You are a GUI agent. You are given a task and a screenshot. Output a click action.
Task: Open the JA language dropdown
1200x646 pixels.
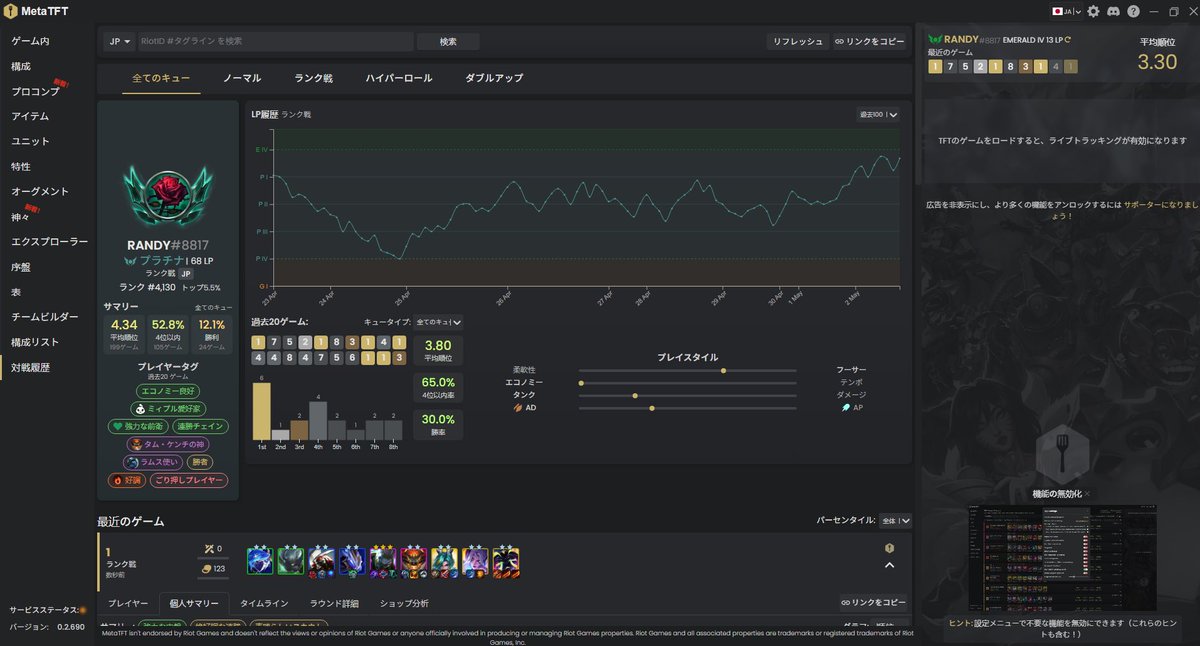1067,11
